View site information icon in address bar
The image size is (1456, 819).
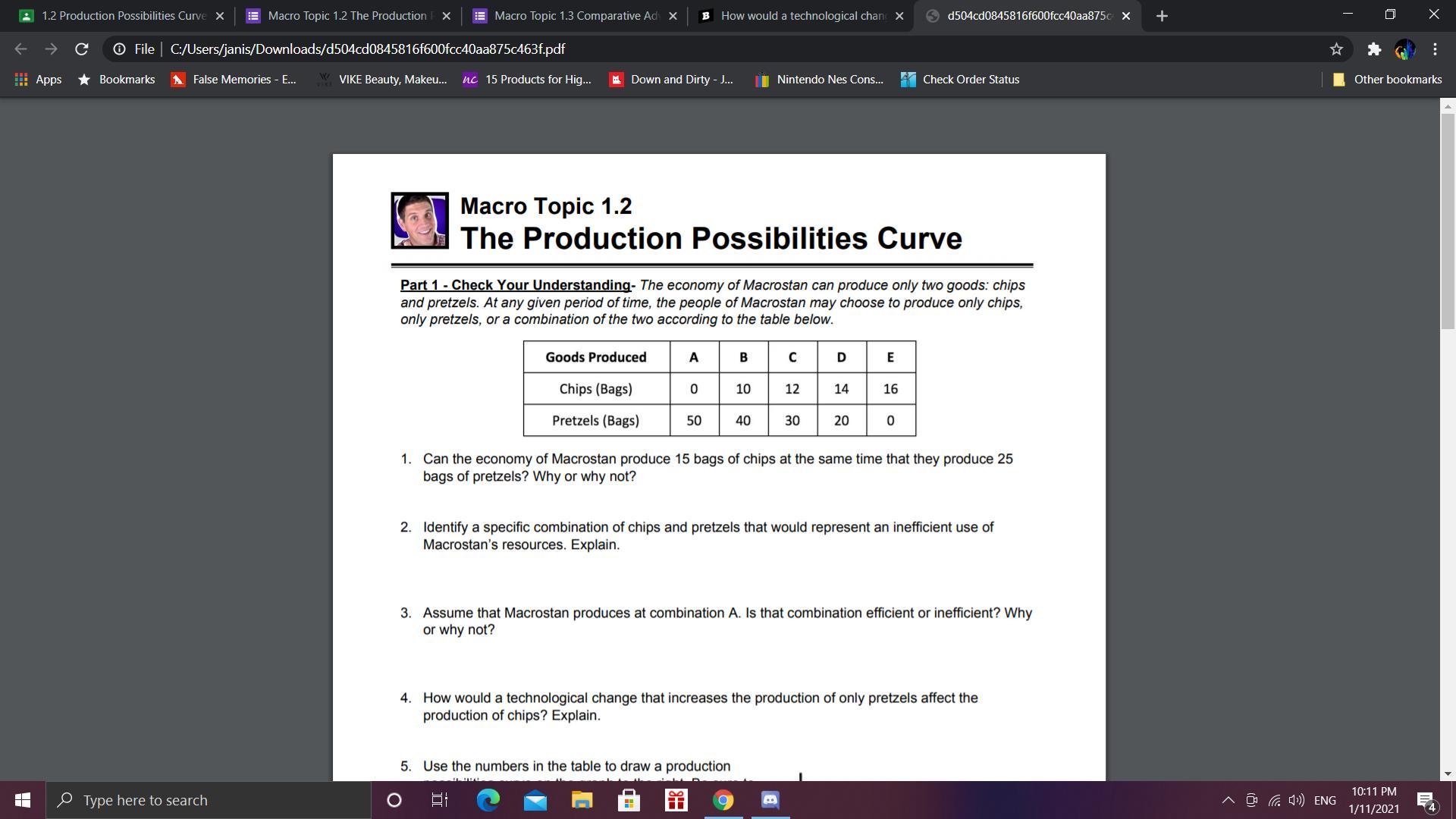119,49
